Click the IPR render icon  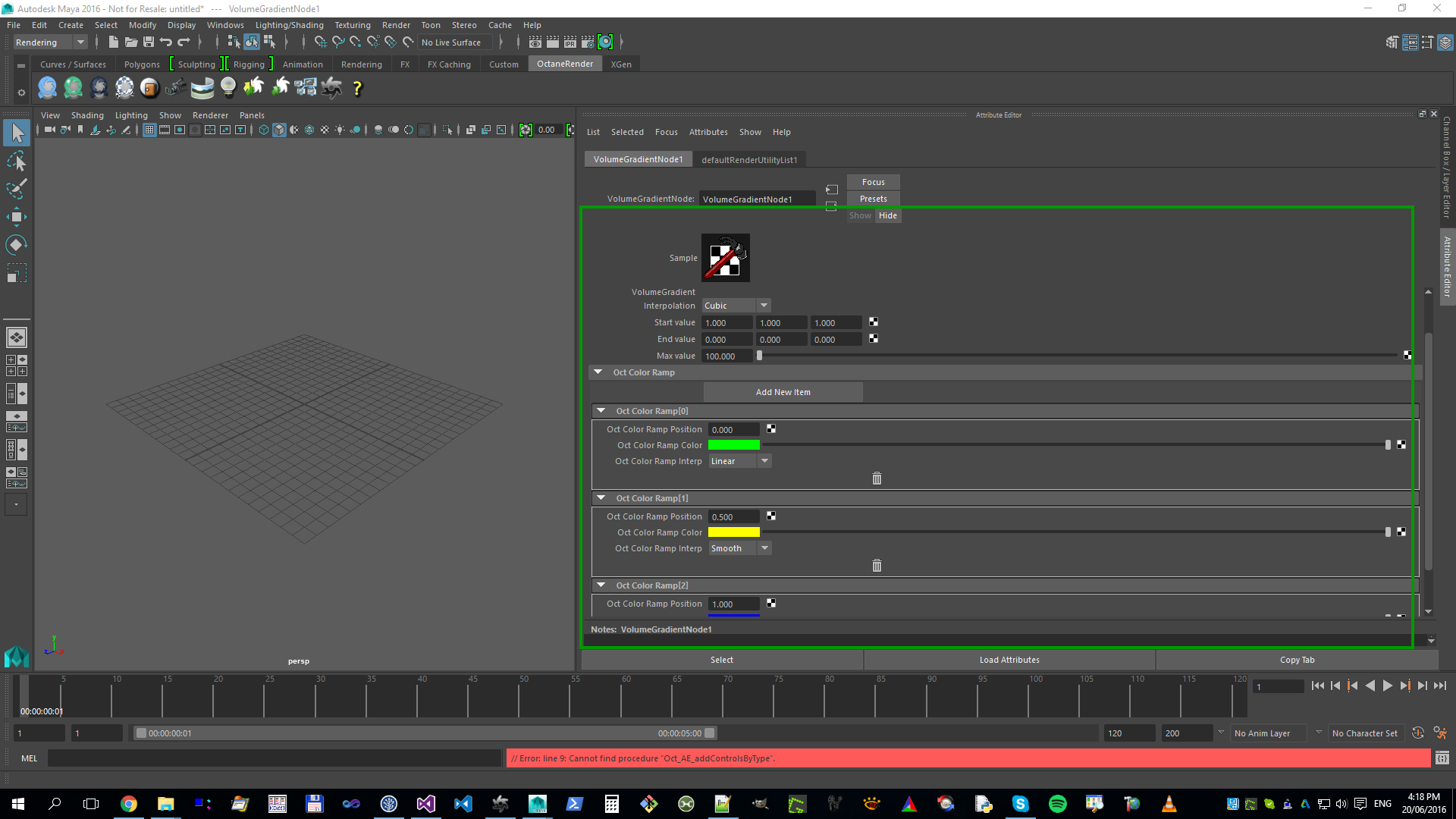(570, 42)
